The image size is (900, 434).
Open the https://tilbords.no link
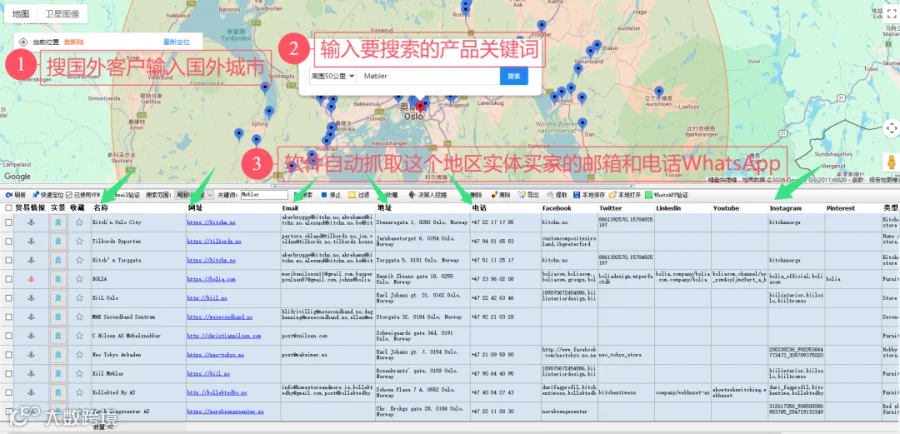(214, 241)
